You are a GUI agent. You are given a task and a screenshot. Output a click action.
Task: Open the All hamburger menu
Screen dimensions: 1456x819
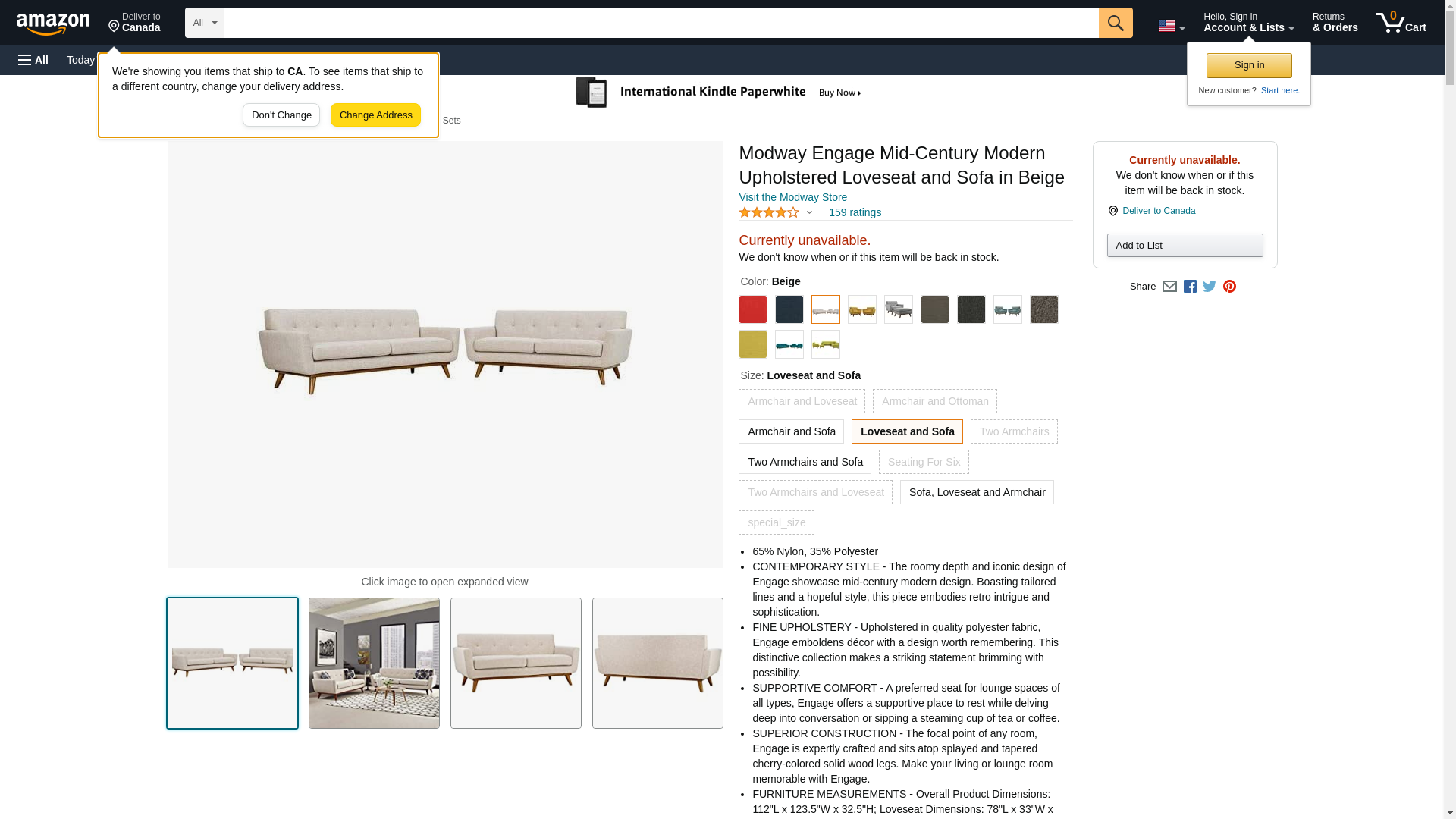[33, 60]
